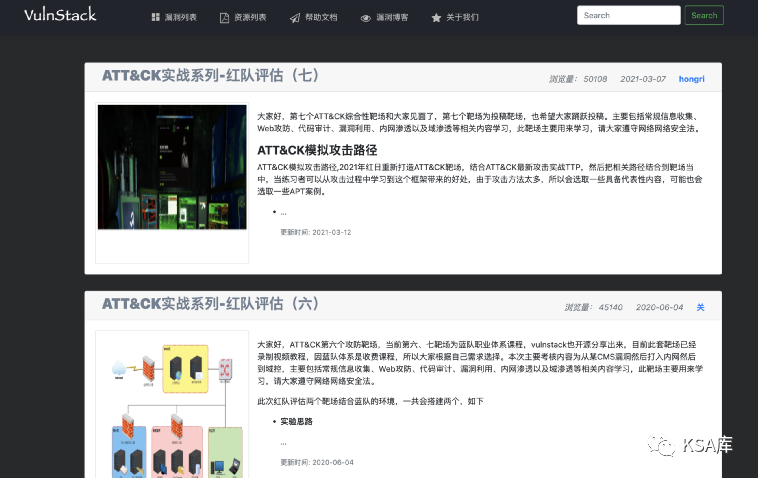Click 更新时间: 2021-03-12 text
This screenshot has height=478, width=758.
click(316, 232)
